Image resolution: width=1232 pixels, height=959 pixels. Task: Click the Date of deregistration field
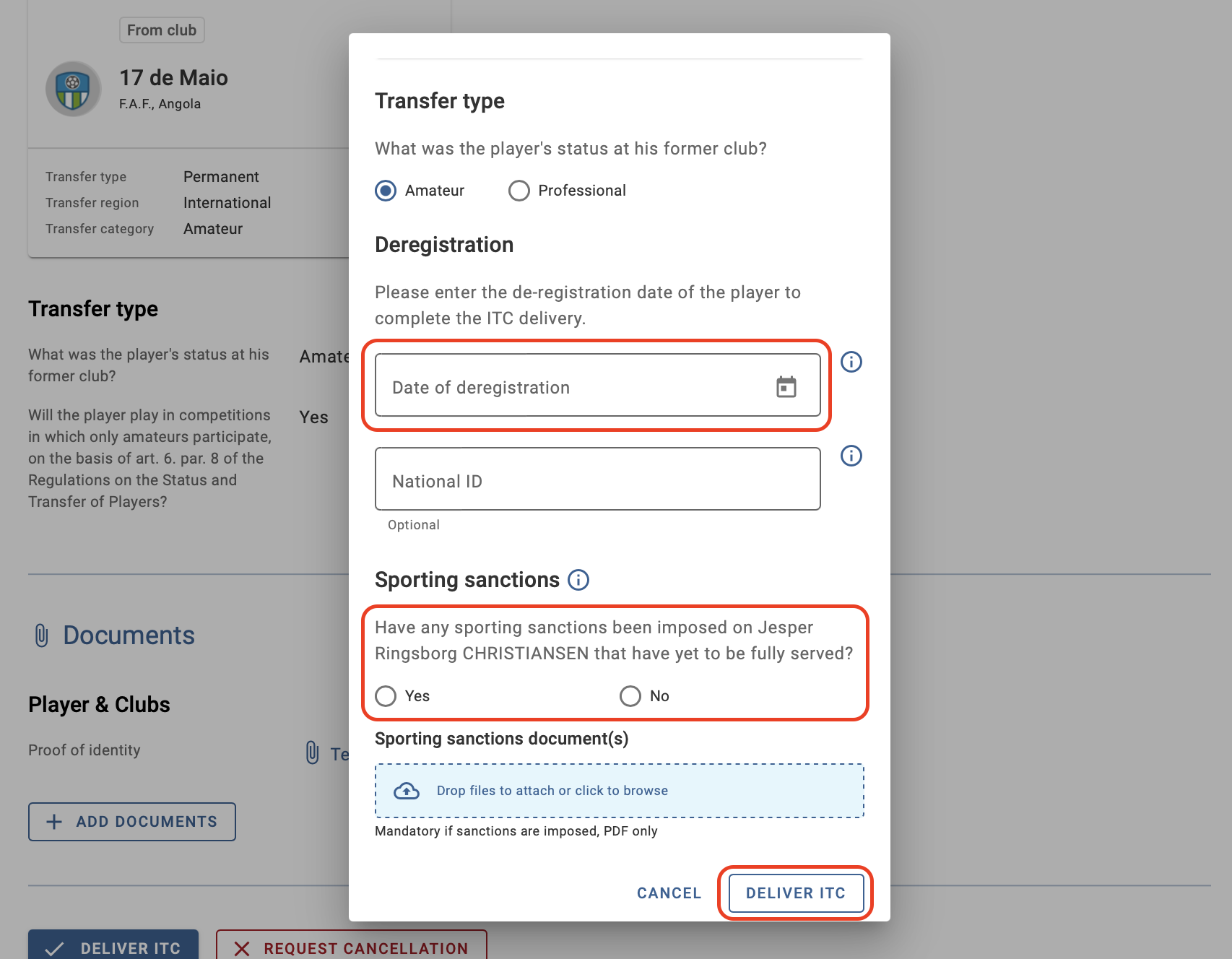[598, 385]
